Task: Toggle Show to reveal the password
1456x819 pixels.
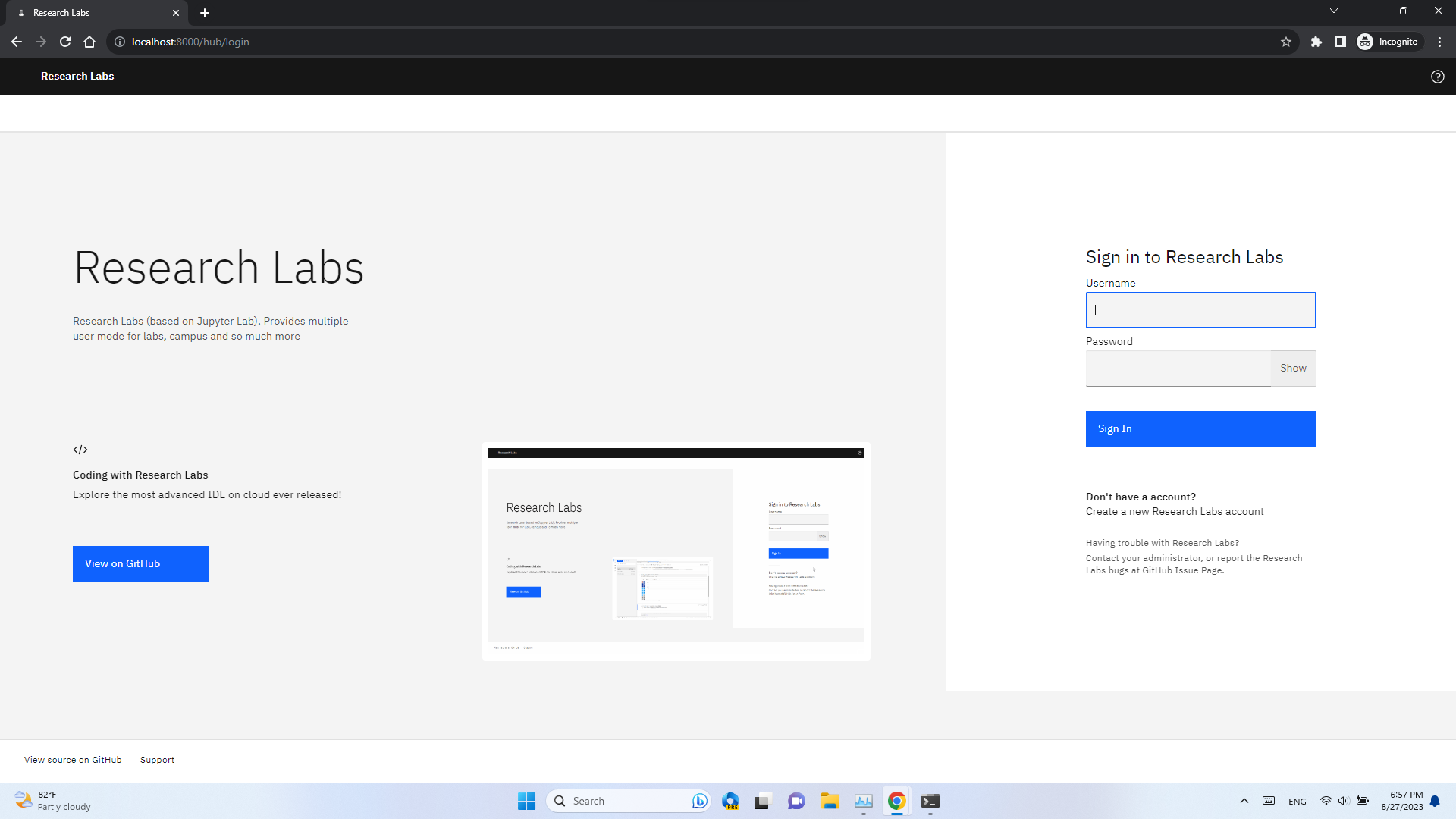Action: click(1292, 368)
